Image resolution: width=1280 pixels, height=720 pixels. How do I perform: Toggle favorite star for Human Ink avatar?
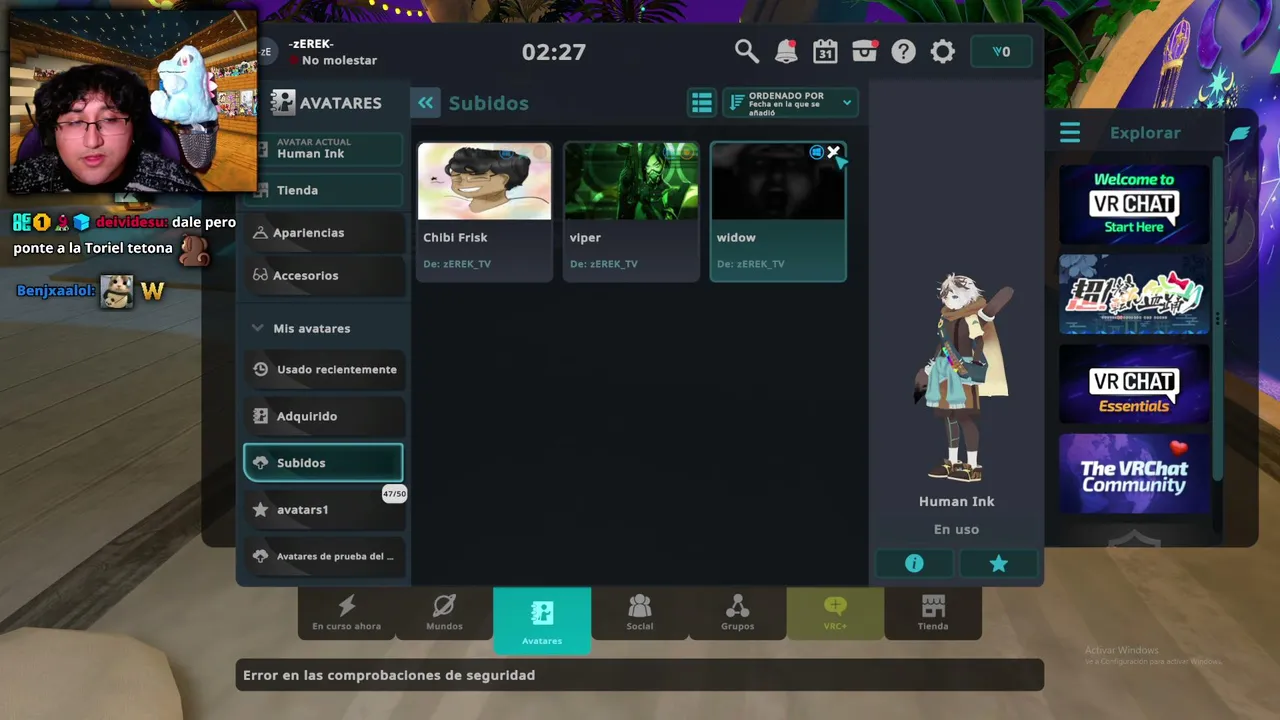[x=998, y=564]
